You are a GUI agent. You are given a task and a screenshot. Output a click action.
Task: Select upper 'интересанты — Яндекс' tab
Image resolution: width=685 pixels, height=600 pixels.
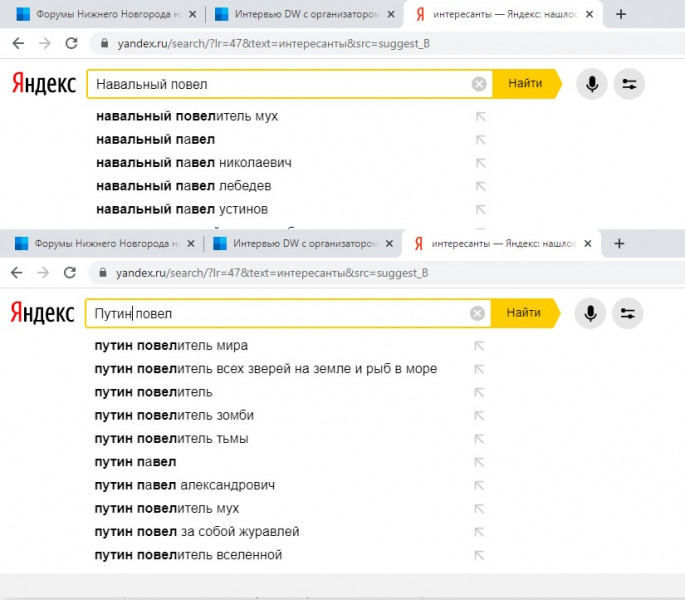click(503, 14)
